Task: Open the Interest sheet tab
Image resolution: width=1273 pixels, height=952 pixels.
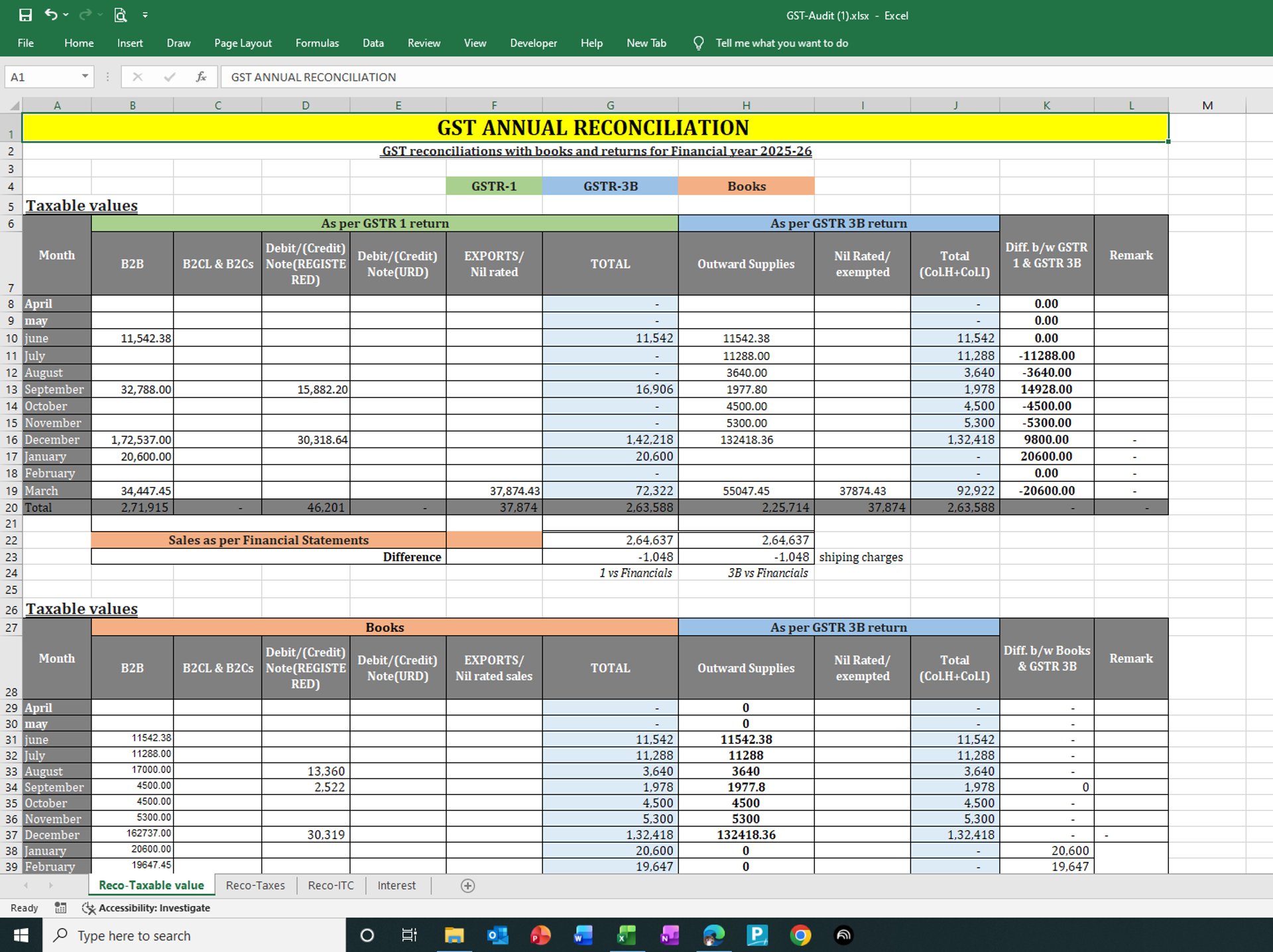Action: (x=396, y=886)
